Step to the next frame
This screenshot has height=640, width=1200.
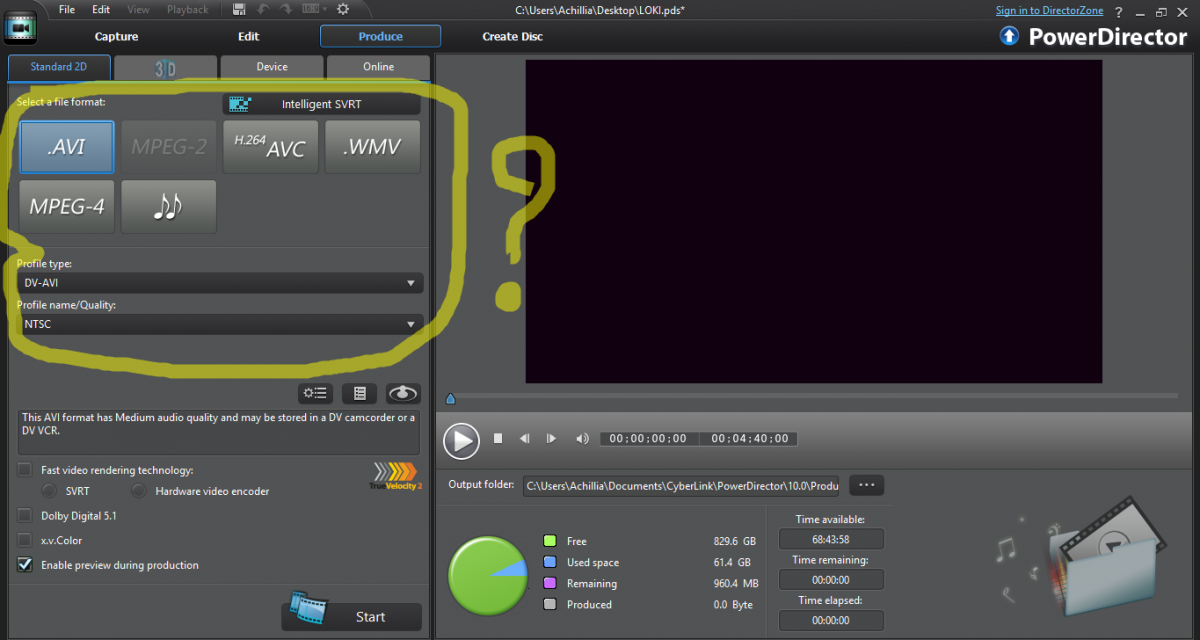(551, 438)
